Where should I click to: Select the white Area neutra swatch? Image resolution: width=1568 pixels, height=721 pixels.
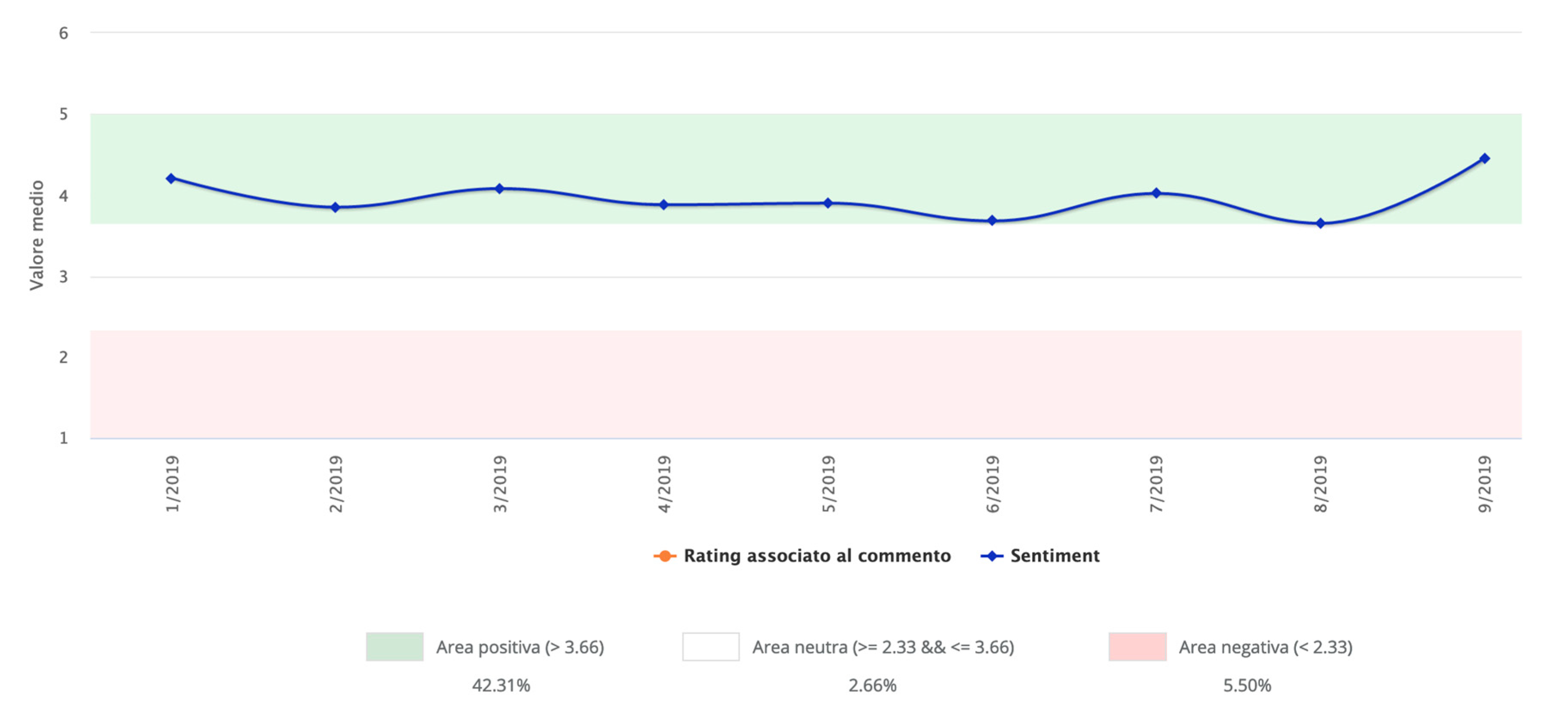710,647
